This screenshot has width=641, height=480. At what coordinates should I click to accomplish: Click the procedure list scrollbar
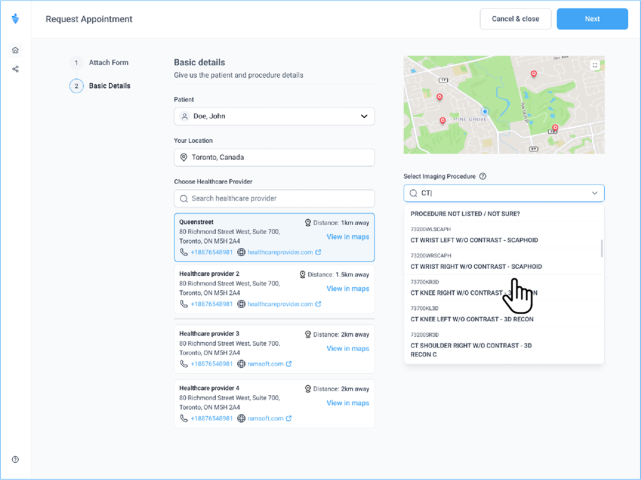point(601,248)
